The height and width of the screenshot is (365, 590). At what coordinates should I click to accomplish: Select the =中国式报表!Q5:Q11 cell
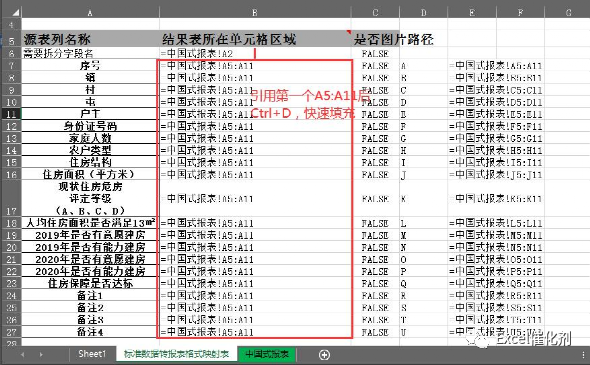click(x=496, y=283)
